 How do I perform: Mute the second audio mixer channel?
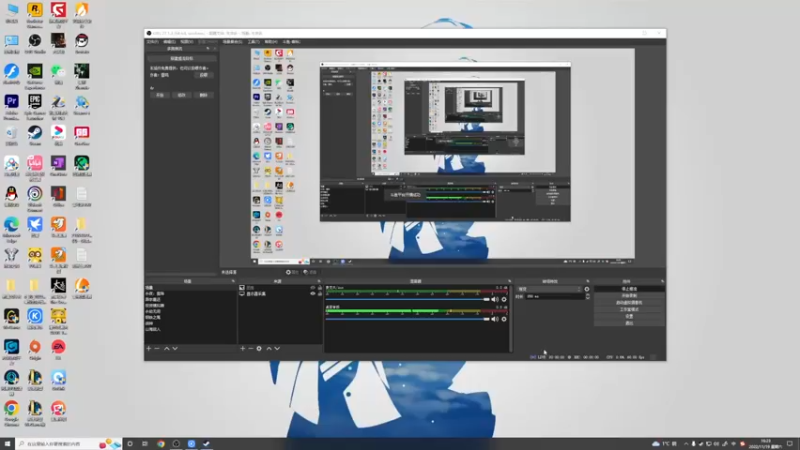(494, 319)
